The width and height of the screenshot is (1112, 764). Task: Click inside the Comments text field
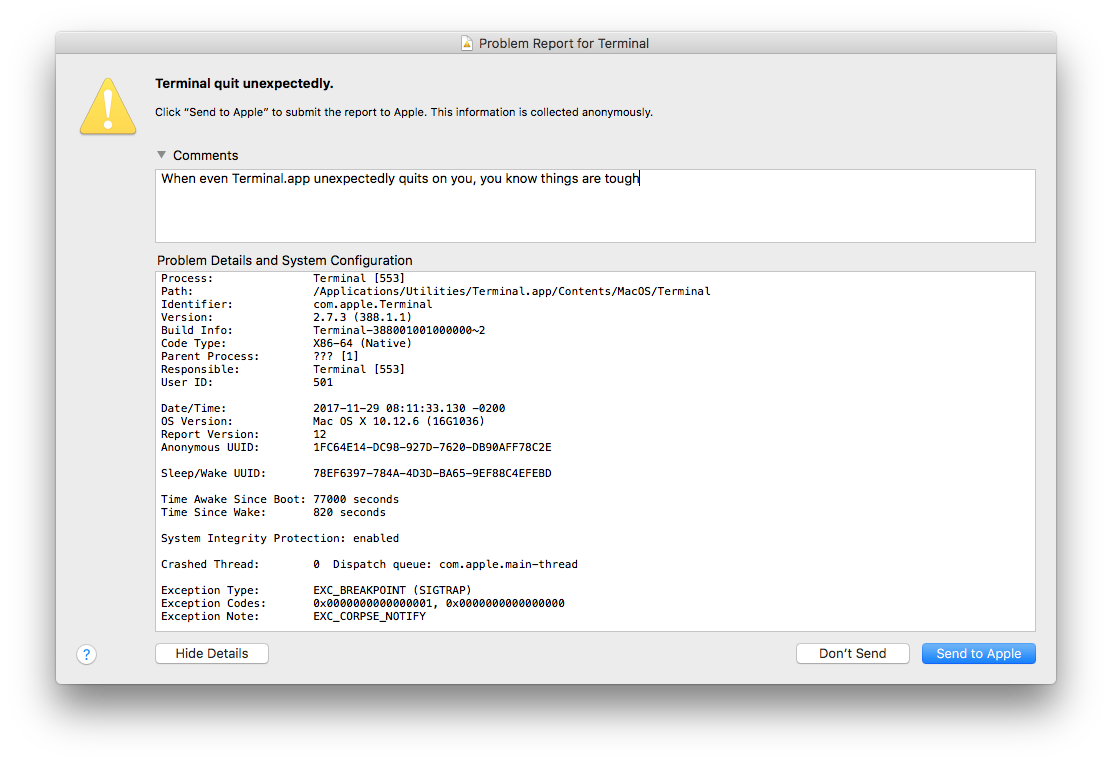pyautogui.click(x=595, y=206)
